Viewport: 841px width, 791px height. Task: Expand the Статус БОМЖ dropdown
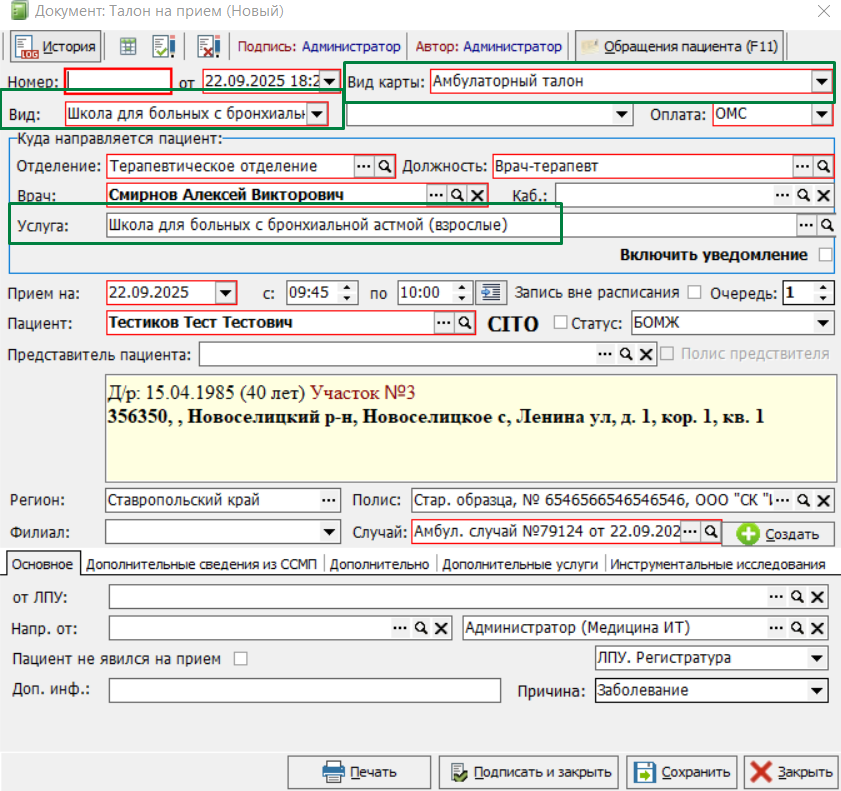(x=822, y=323)
